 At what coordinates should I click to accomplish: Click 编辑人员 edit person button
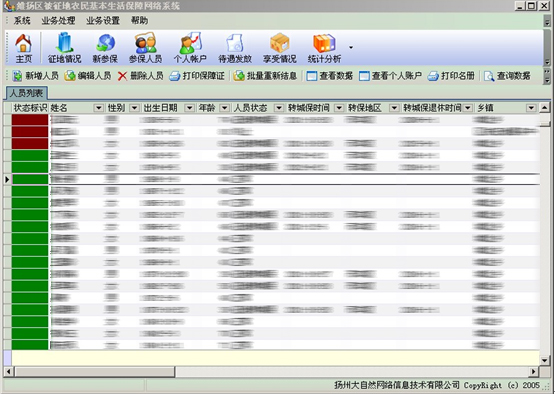tap(88, 75)
